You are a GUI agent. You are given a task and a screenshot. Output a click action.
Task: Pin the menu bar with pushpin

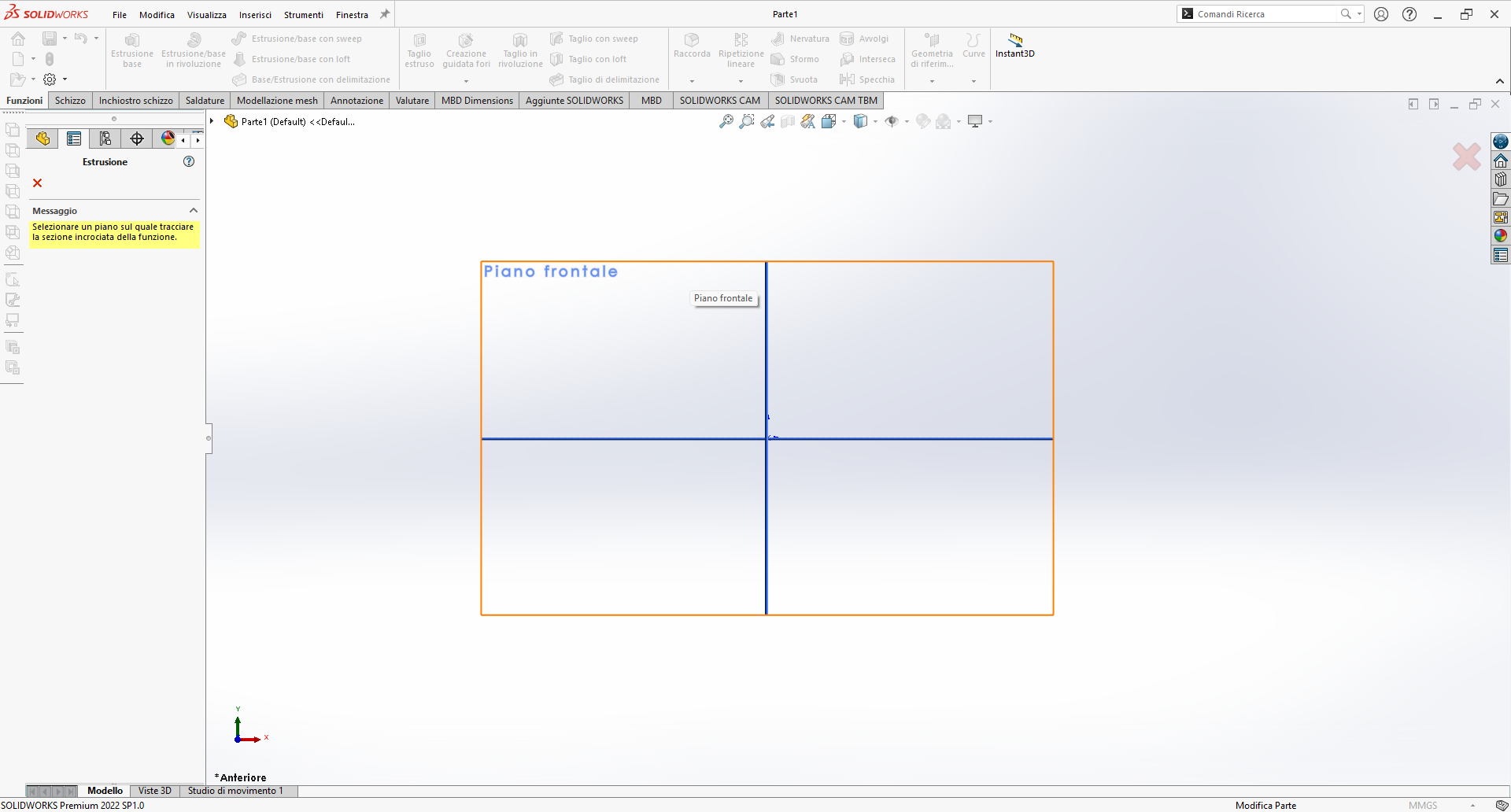385,14
